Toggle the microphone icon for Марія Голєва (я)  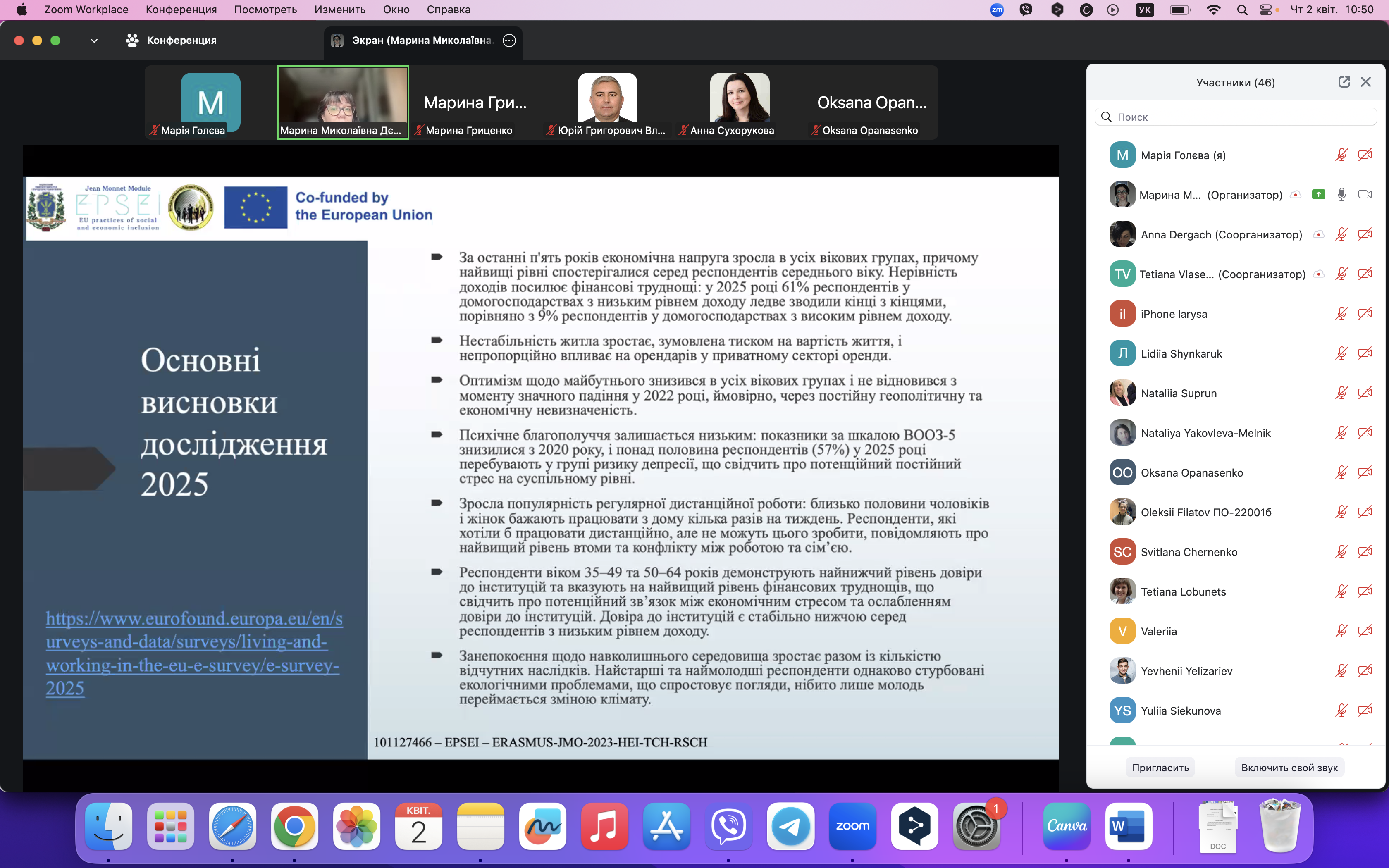1341,155
